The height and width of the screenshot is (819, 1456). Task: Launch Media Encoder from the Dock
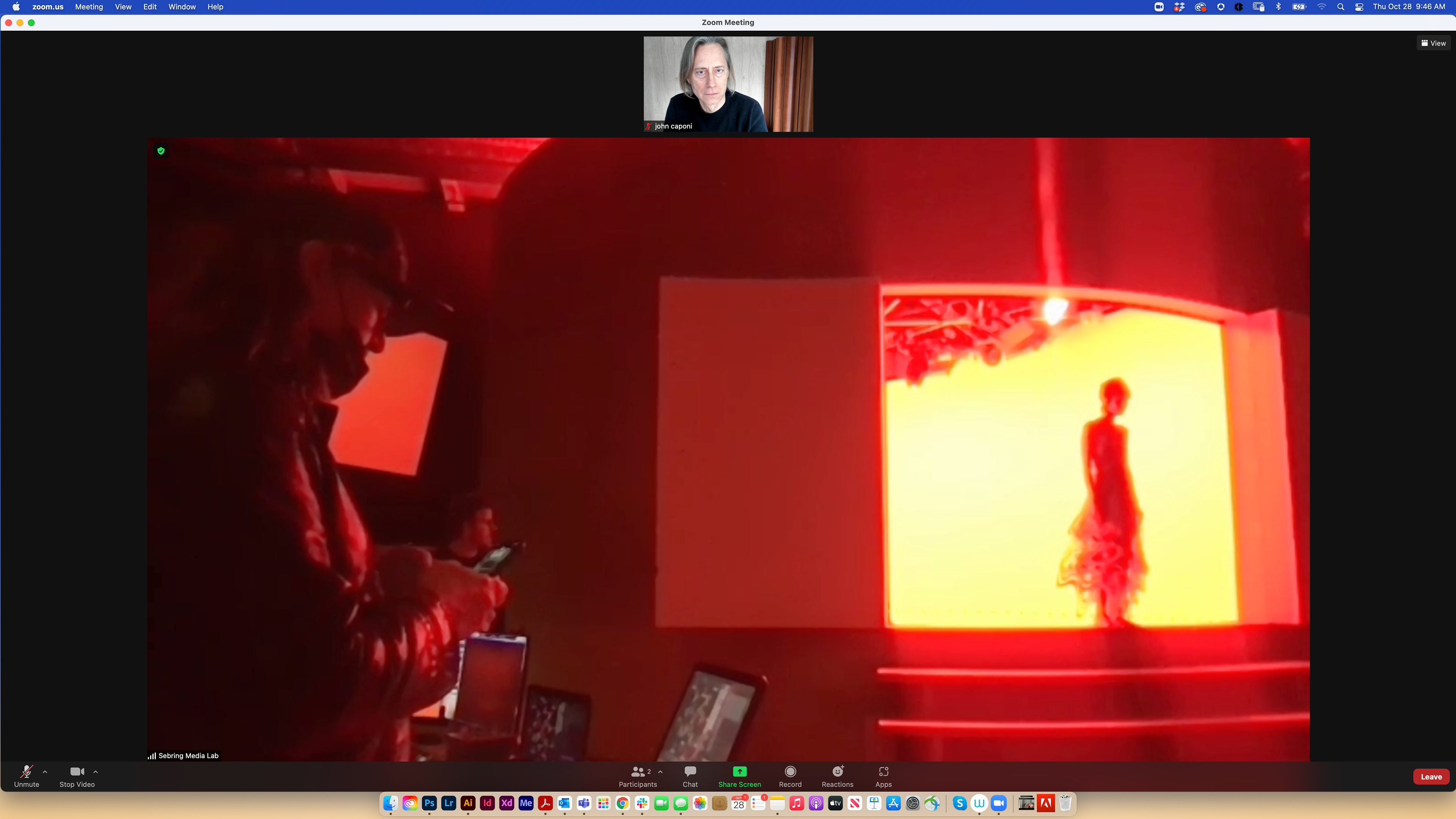(x=526, y=803)
